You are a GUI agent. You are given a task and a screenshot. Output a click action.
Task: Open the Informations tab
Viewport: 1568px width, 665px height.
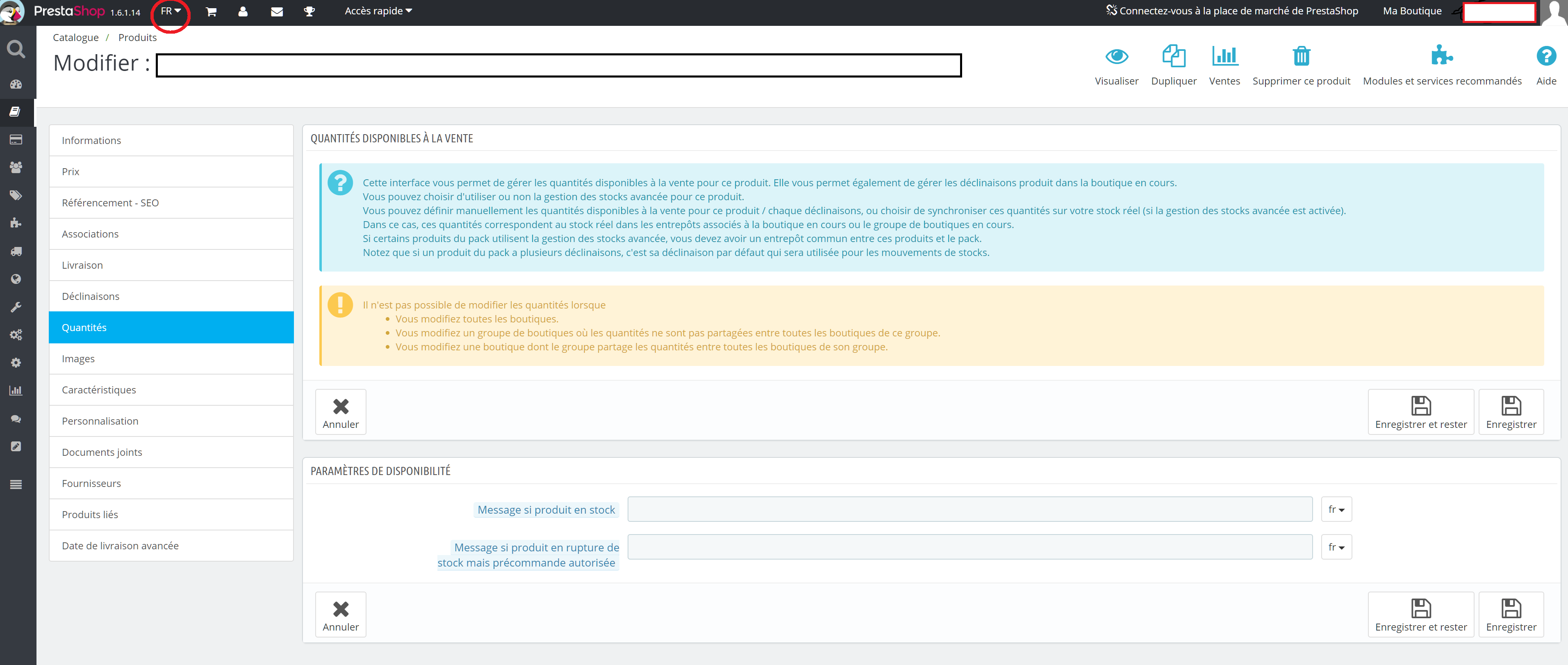[171, 141]
